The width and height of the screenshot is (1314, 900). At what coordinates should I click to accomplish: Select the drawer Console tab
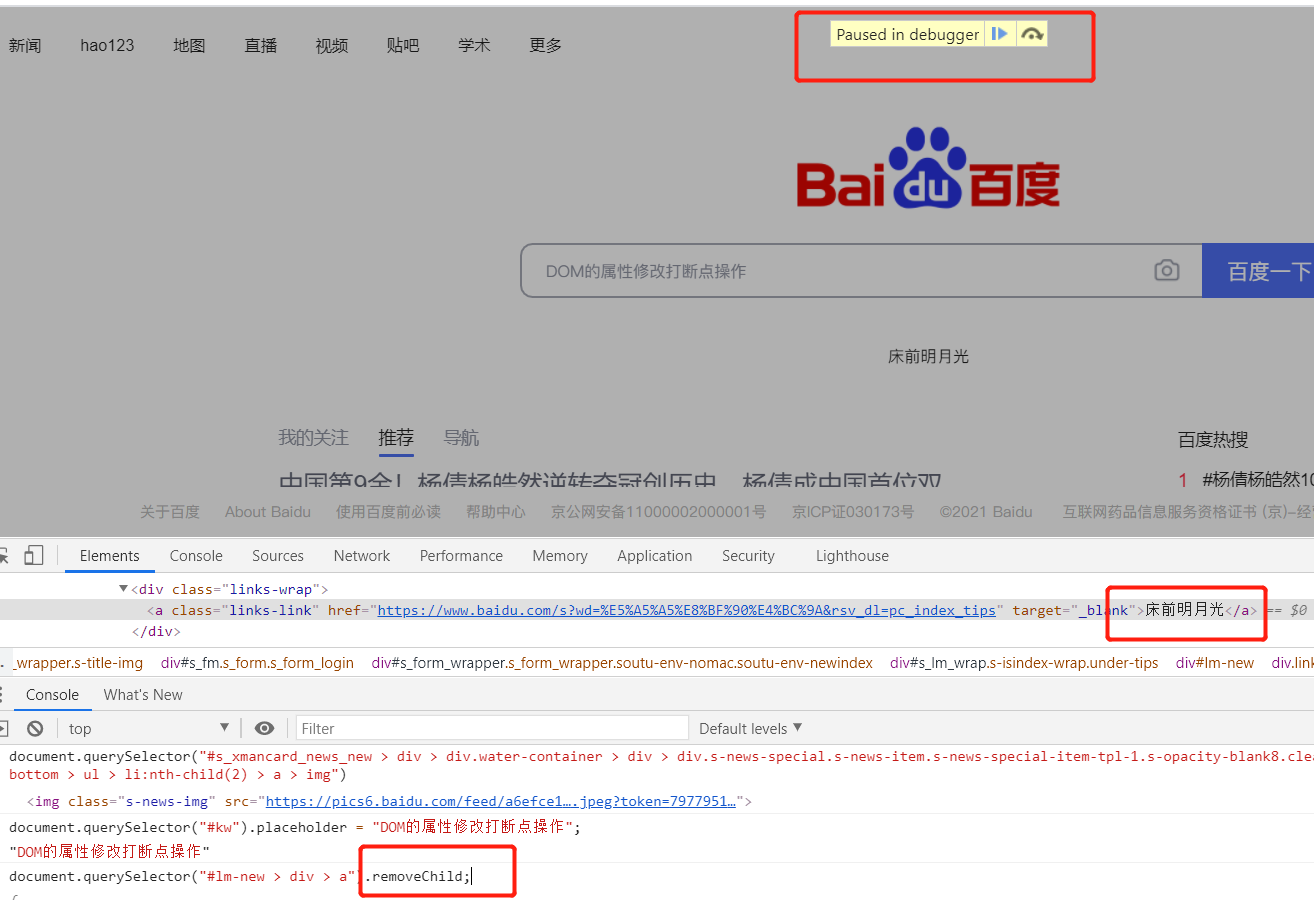point(52,695)
